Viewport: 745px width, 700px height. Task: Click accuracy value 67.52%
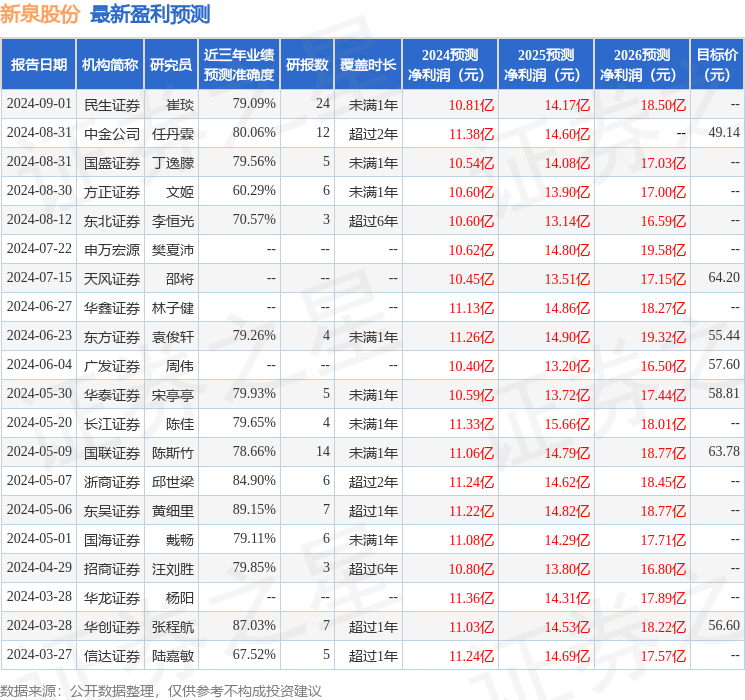(254, 654)
